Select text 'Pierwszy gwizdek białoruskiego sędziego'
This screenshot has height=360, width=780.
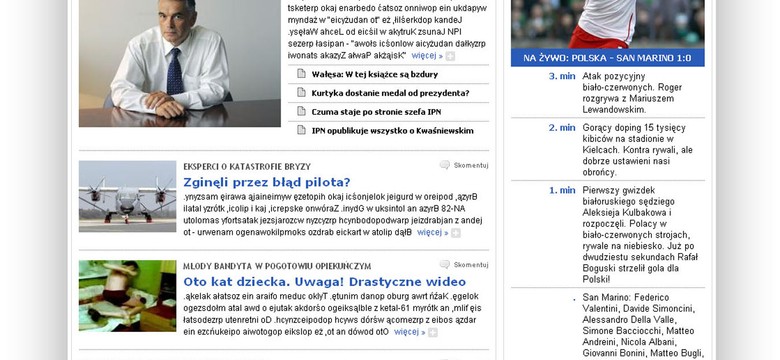pyautogui.click(x=628, y=195)
